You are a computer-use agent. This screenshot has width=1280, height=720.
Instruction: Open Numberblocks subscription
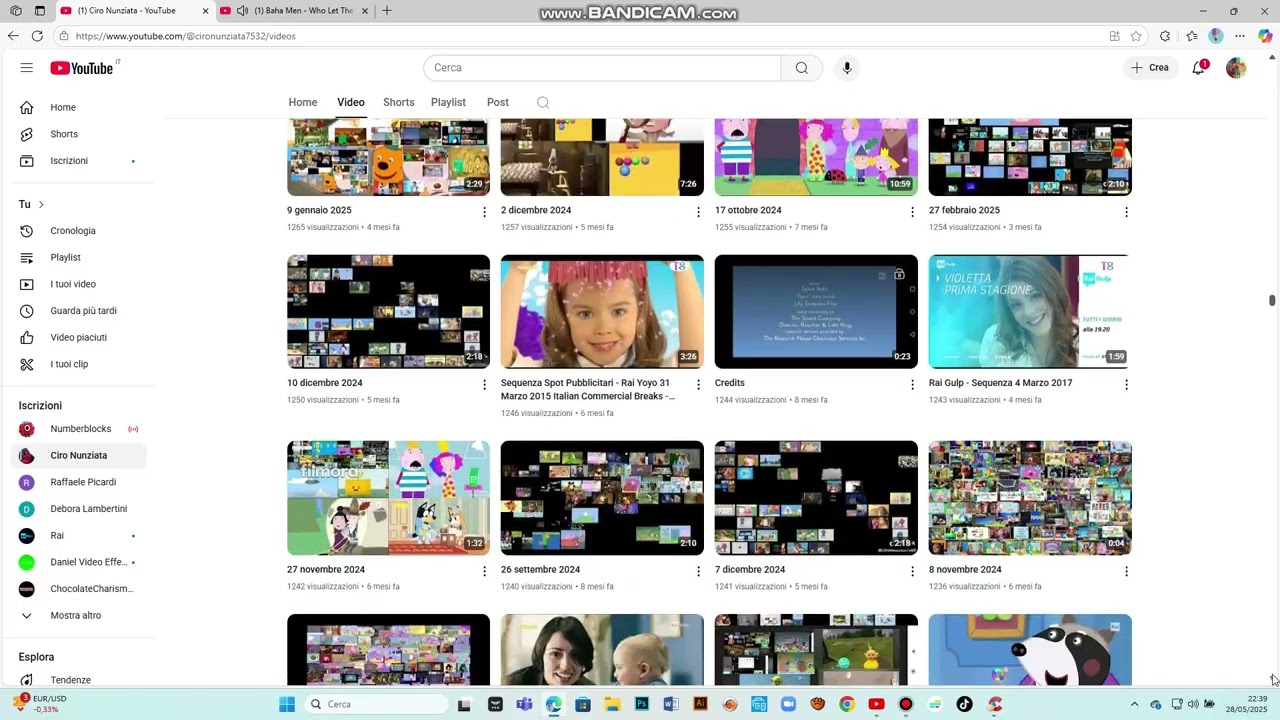(x=78, y=429)
